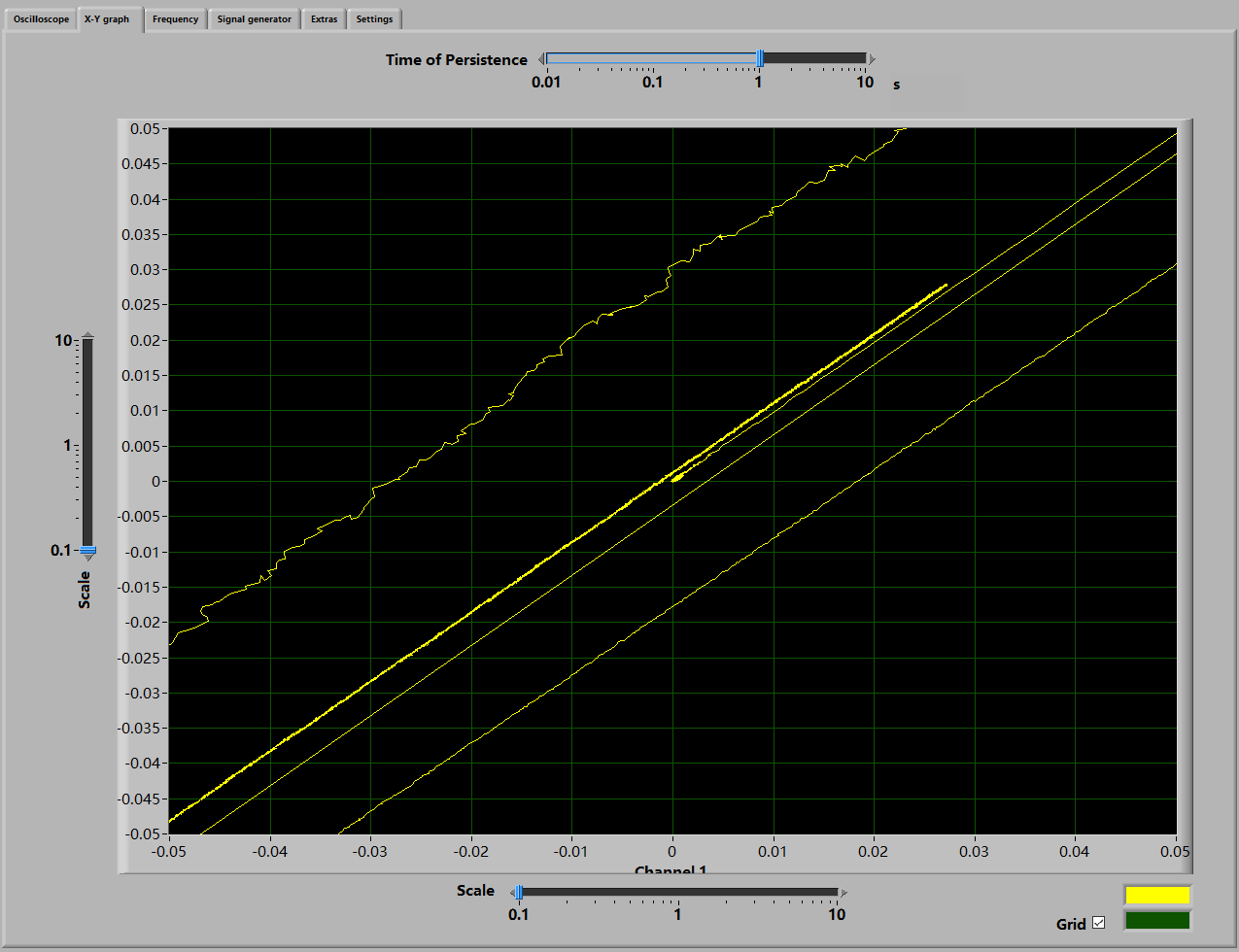Click the vertical Scale slider handle

tap(87, 551)
